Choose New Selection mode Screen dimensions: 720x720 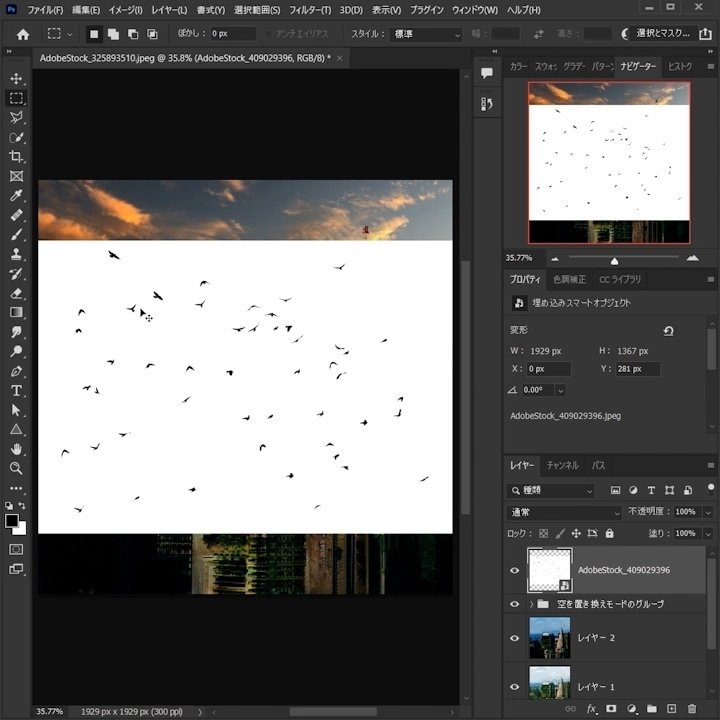[x=94, y=34]
